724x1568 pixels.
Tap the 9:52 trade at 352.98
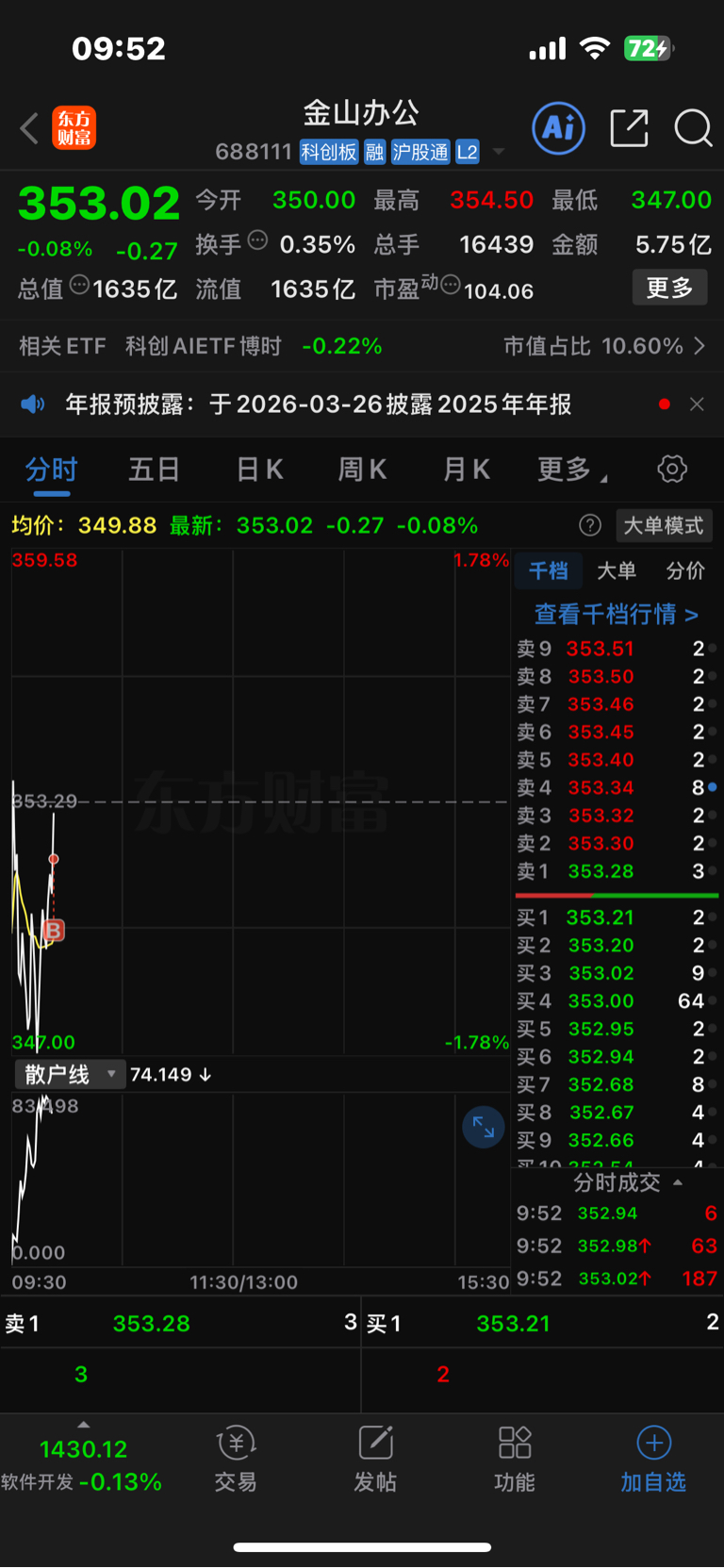click(x=617, y=1246)
